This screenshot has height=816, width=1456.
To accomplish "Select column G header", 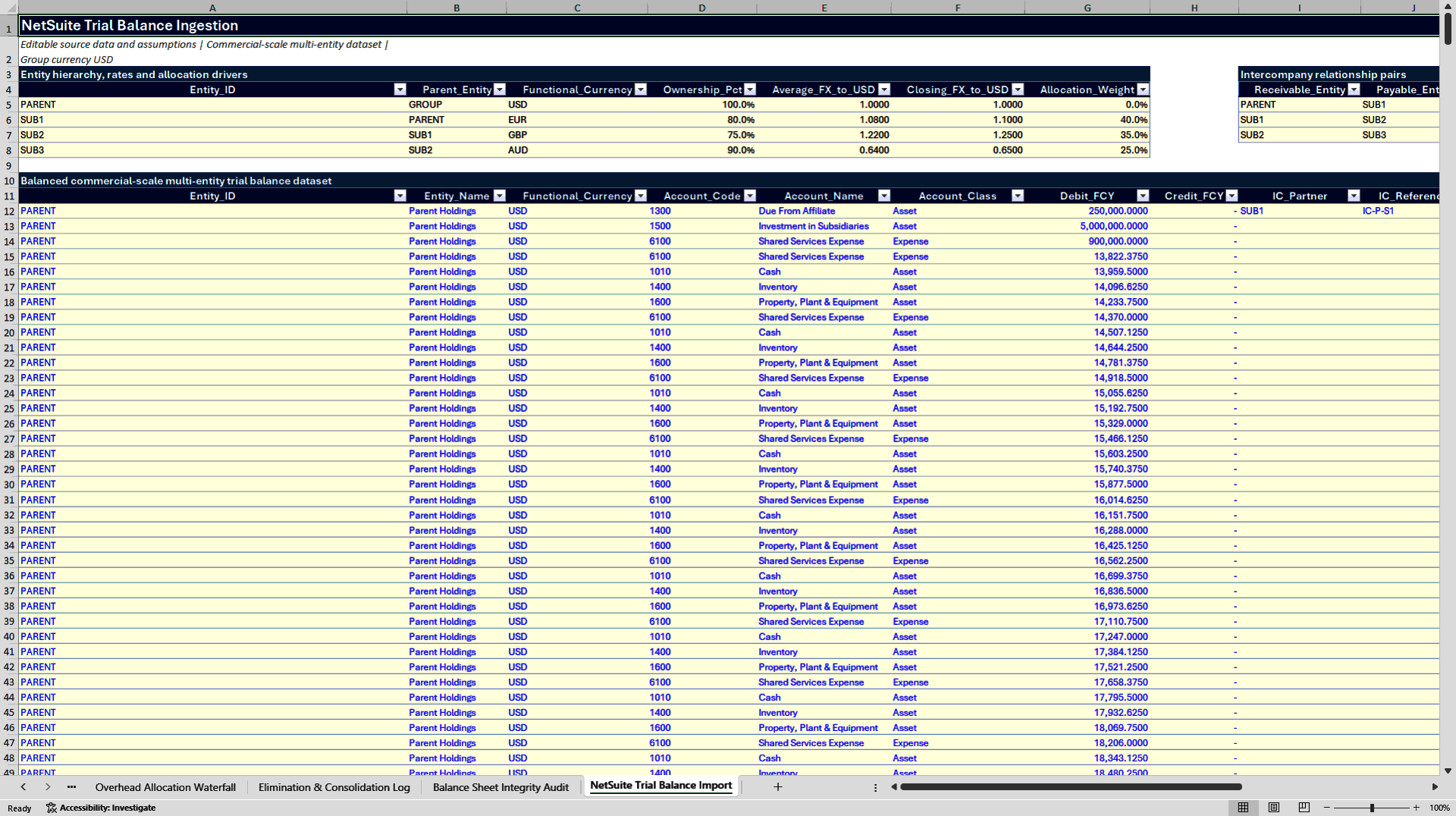I will click(x=1087, y=8).
